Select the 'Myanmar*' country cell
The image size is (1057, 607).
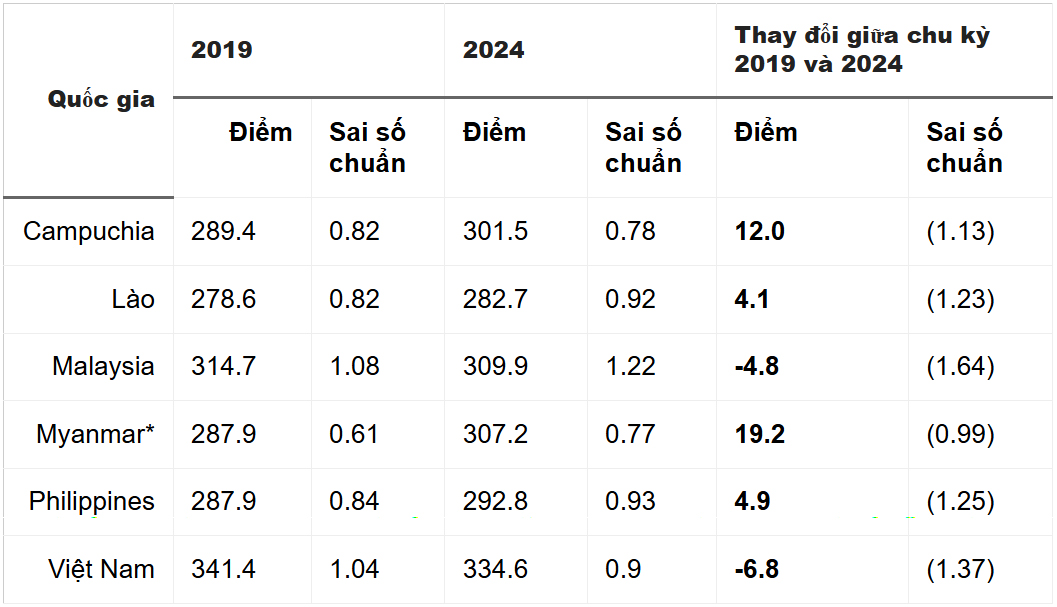click(x=95, y=435)
